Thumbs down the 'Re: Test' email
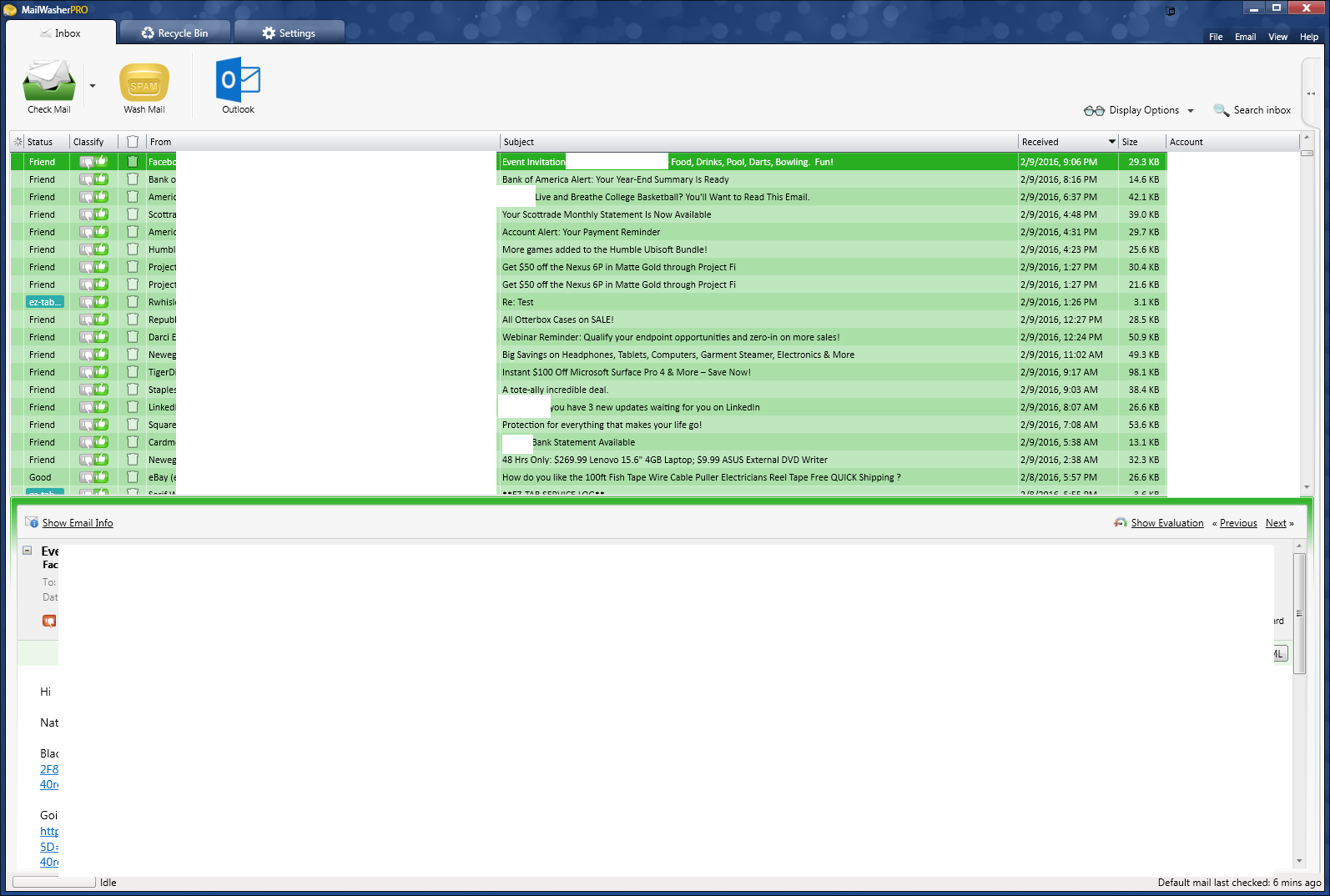The width and height of the screenshot is (1330, 896). click(87, 303)
